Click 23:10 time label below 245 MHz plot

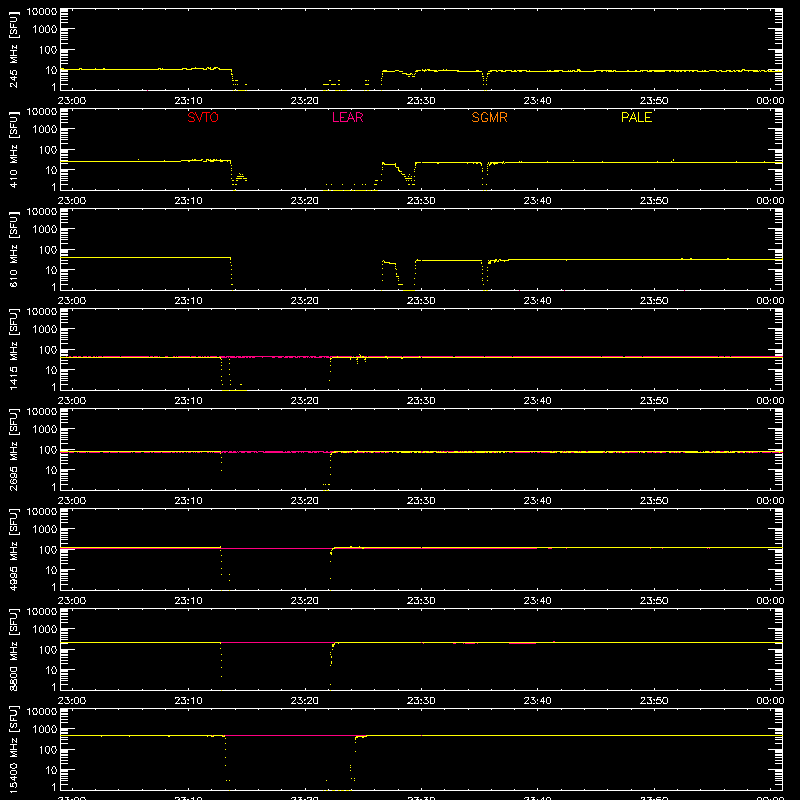click(188, 101)
